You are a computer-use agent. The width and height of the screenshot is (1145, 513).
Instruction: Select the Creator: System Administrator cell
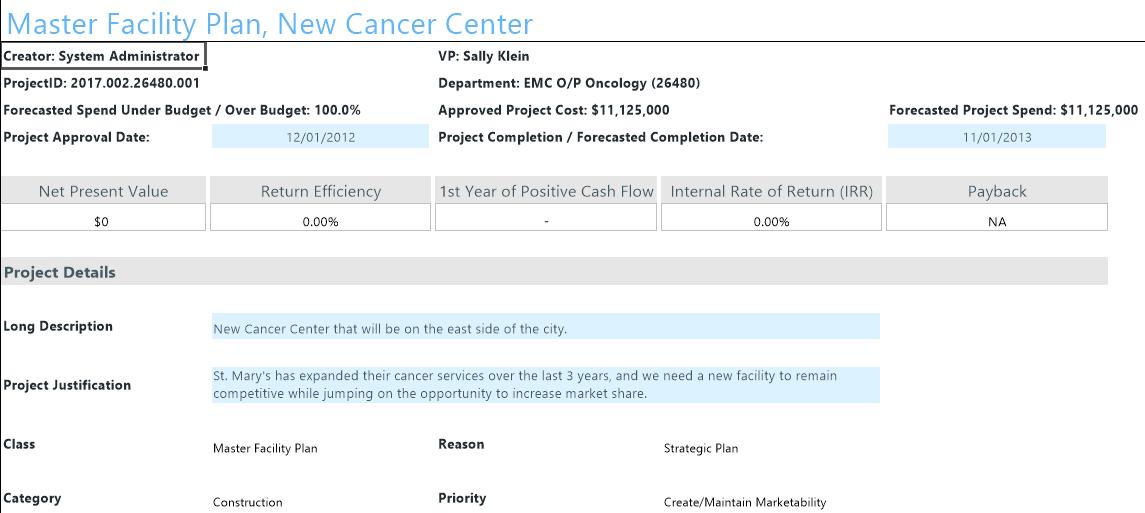102,57
